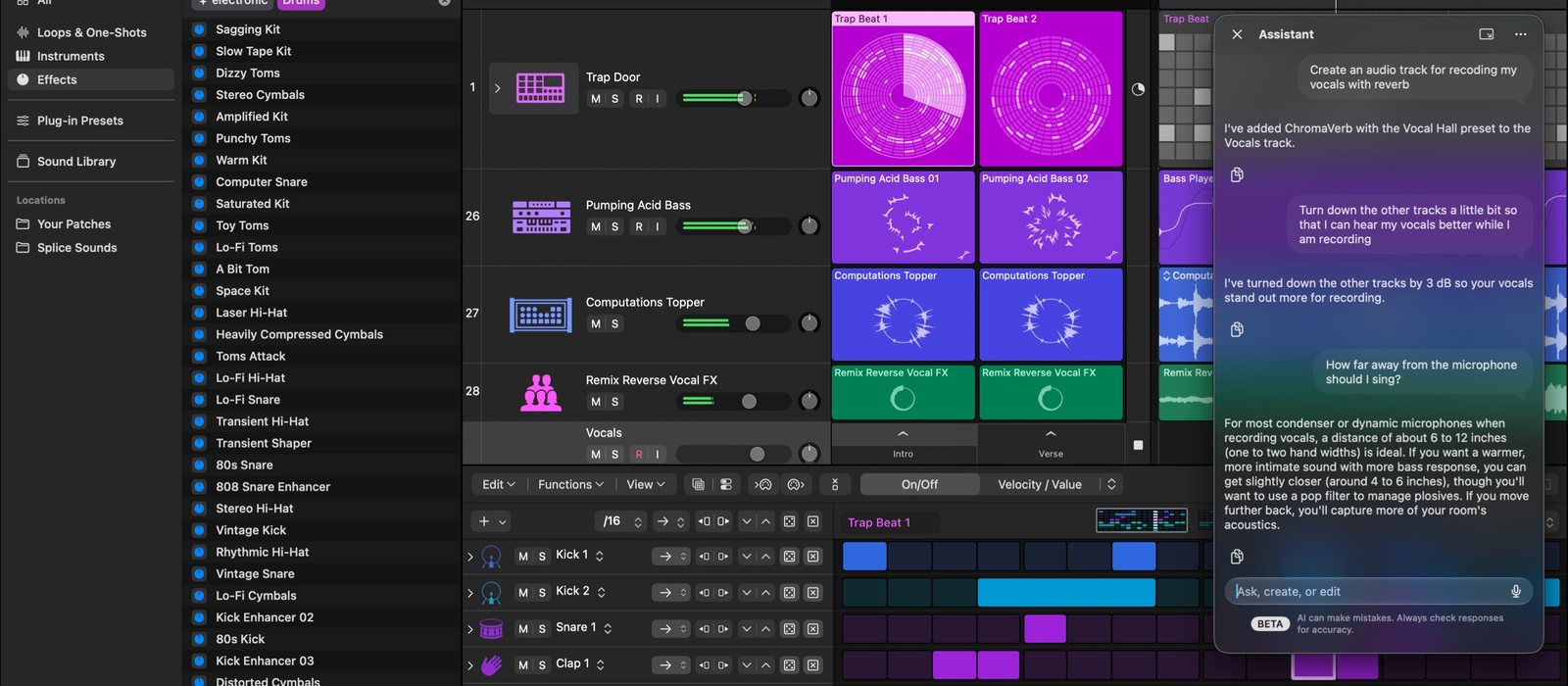Viewport: 1568px width, 686px height.
Task: Open the sequencer View dropdown
Action: 646,484
